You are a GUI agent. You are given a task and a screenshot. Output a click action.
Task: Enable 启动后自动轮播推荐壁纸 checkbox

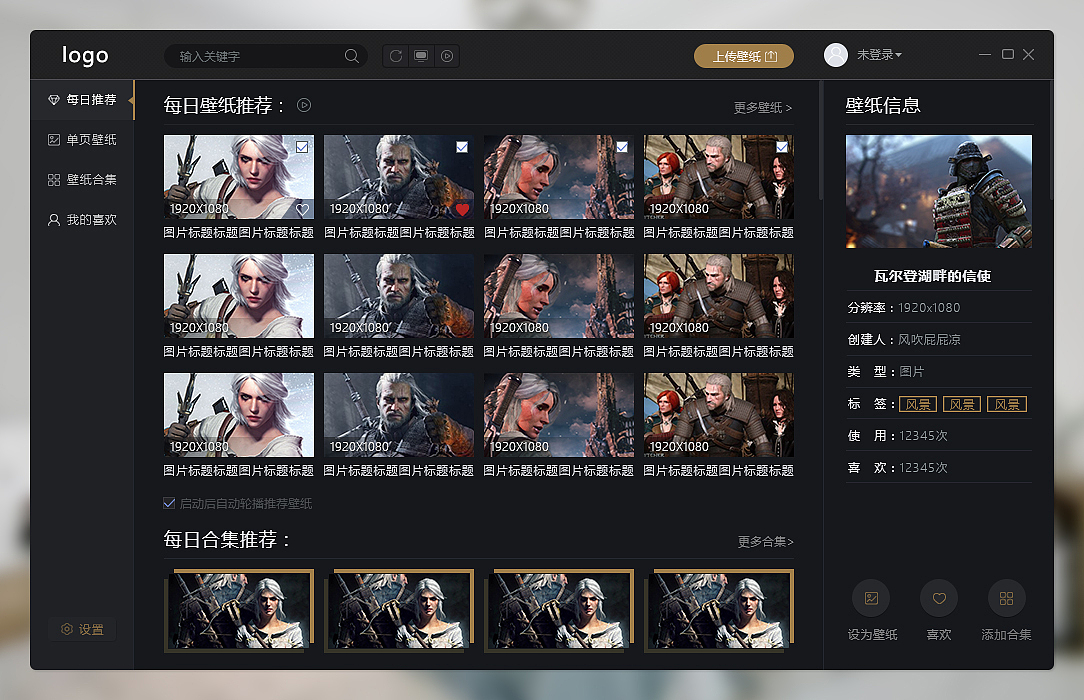(x=170, y=503)
